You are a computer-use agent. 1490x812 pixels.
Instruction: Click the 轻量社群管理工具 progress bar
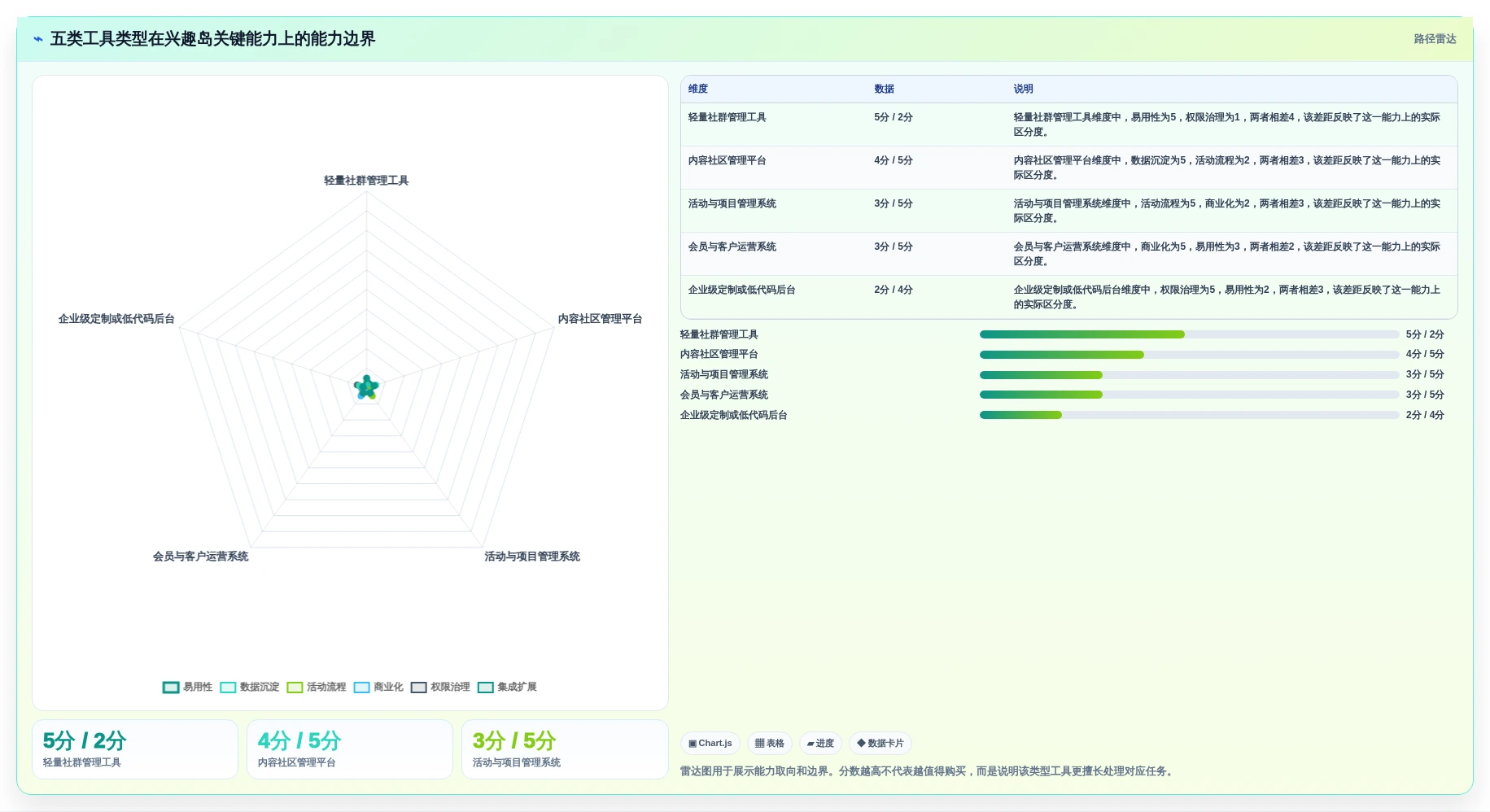[1189, 334]
